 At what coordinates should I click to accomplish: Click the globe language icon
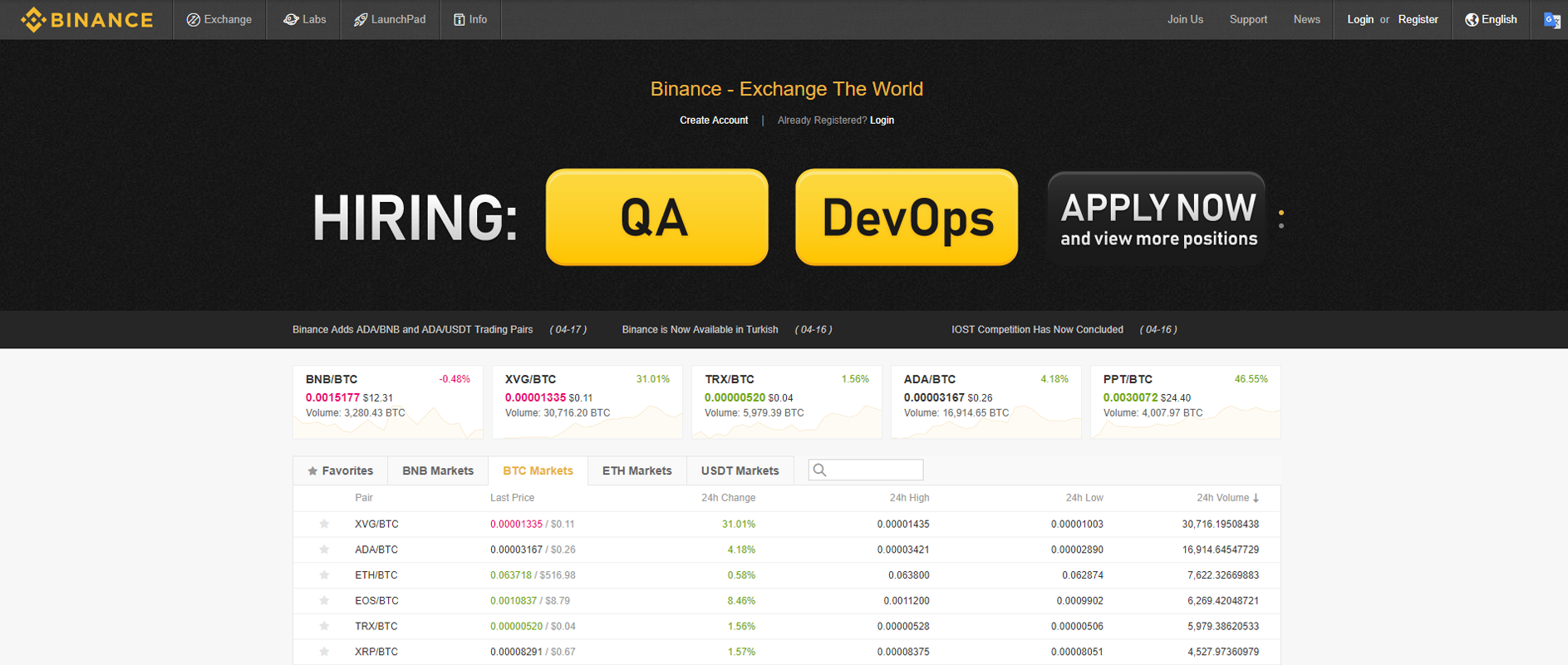click(x=1472, y=20)
